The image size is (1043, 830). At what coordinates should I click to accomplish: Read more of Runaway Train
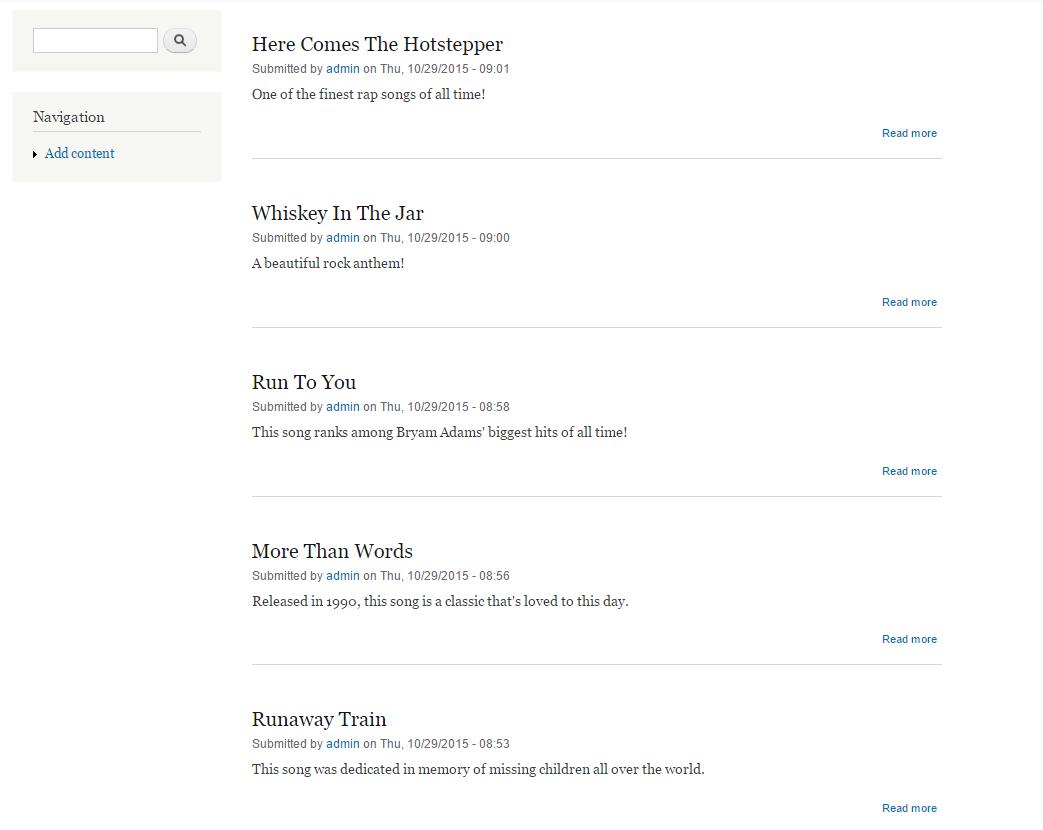click(909, 808)
